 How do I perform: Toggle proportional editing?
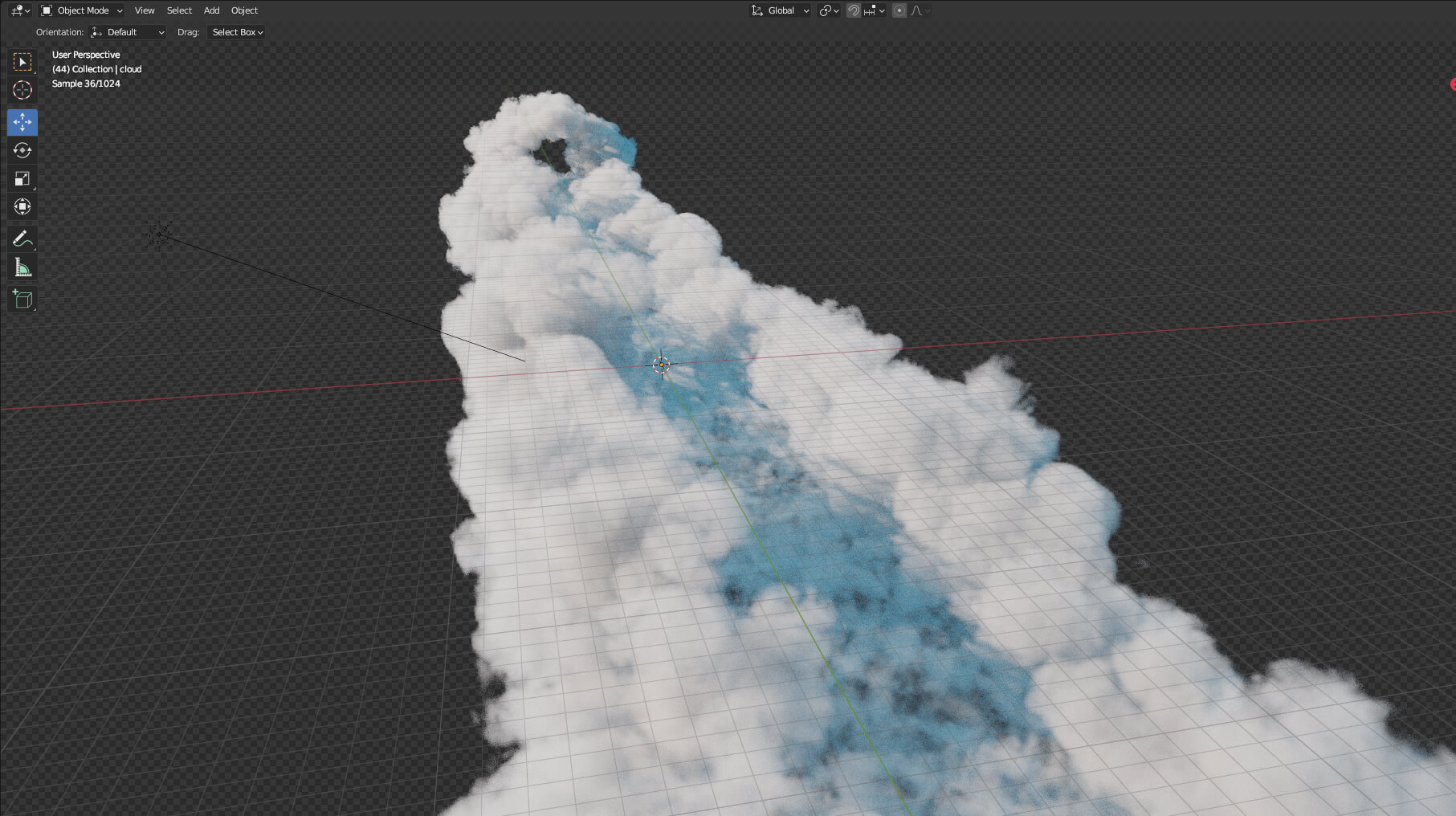pos(899,10)
